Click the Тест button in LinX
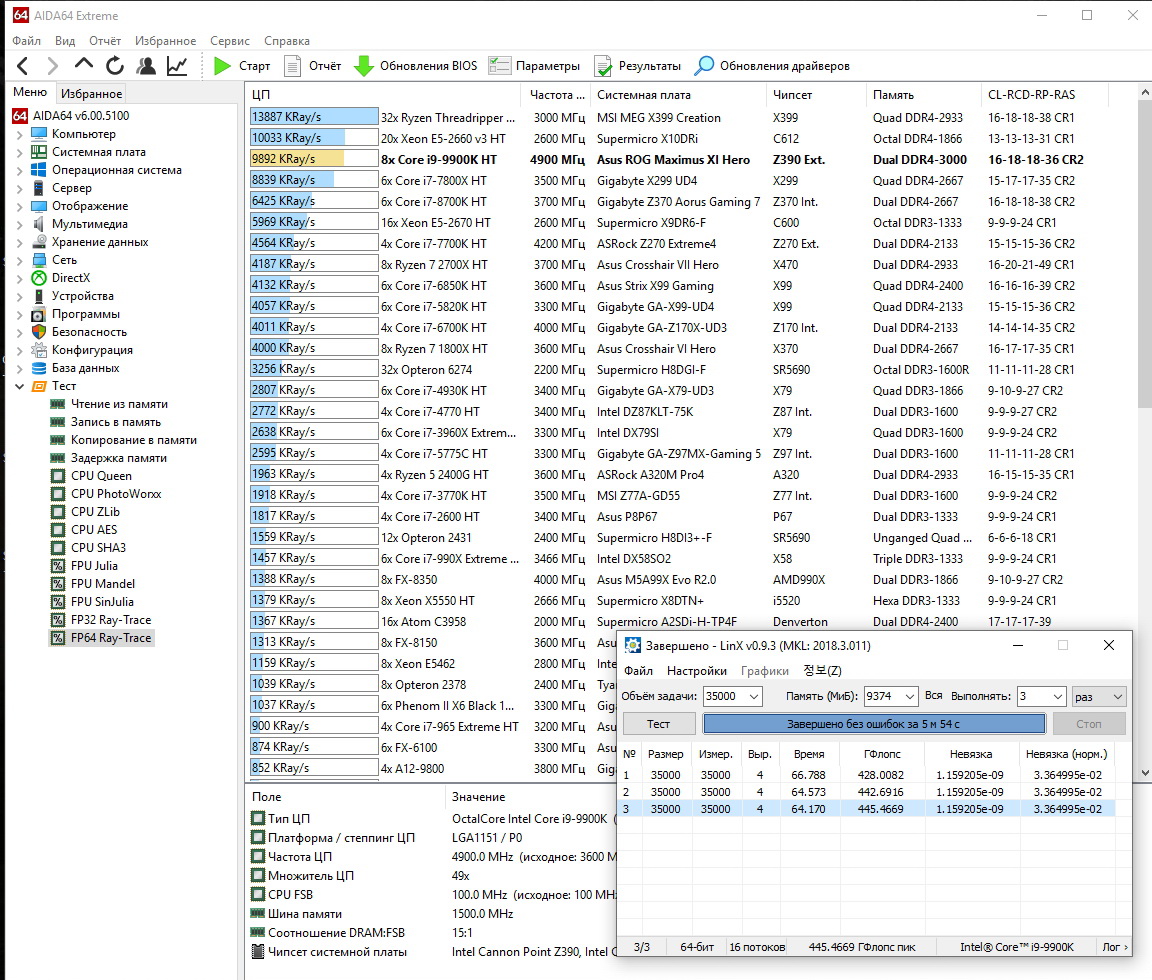 658,724
